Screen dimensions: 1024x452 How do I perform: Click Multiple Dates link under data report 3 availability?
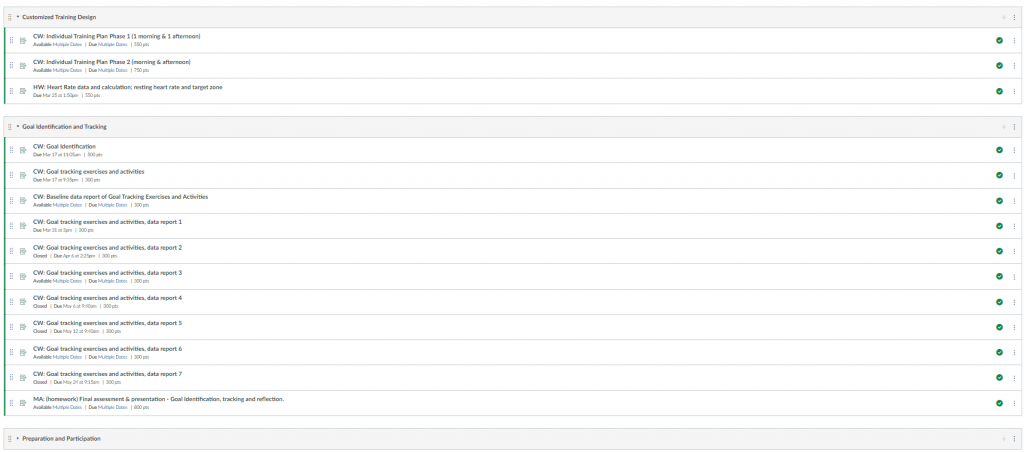(67, 281)
